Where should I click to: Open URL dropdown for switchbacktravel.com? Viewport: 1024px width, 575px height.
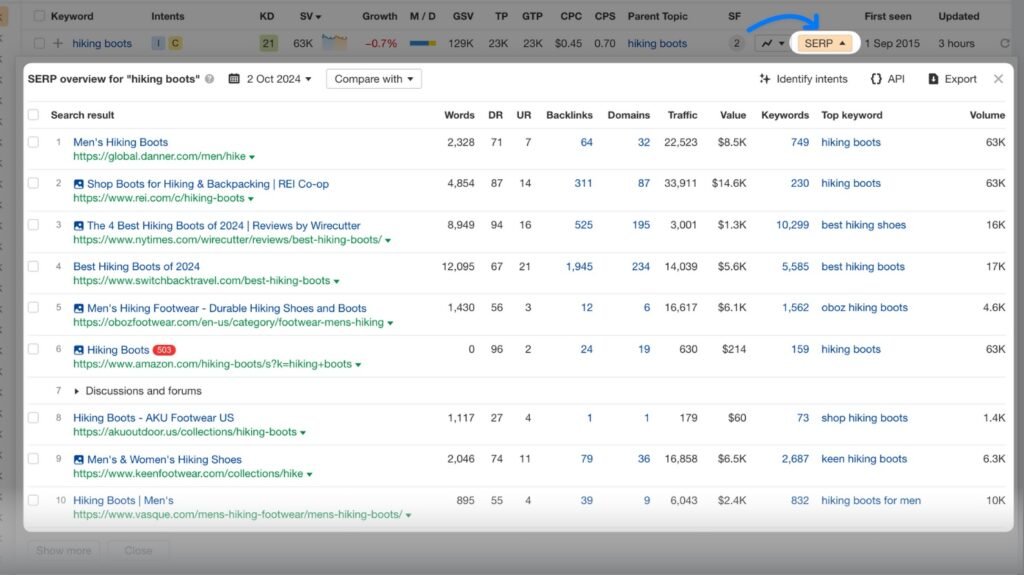[x=336, y=281]
